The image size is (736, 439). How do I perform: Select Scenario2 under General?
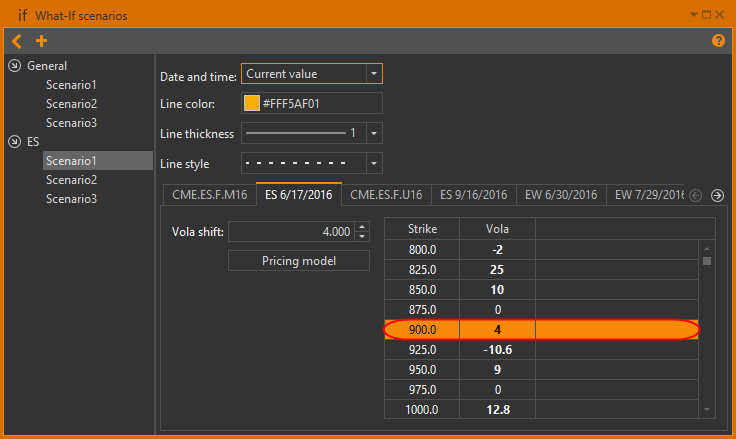coord(71,104)
